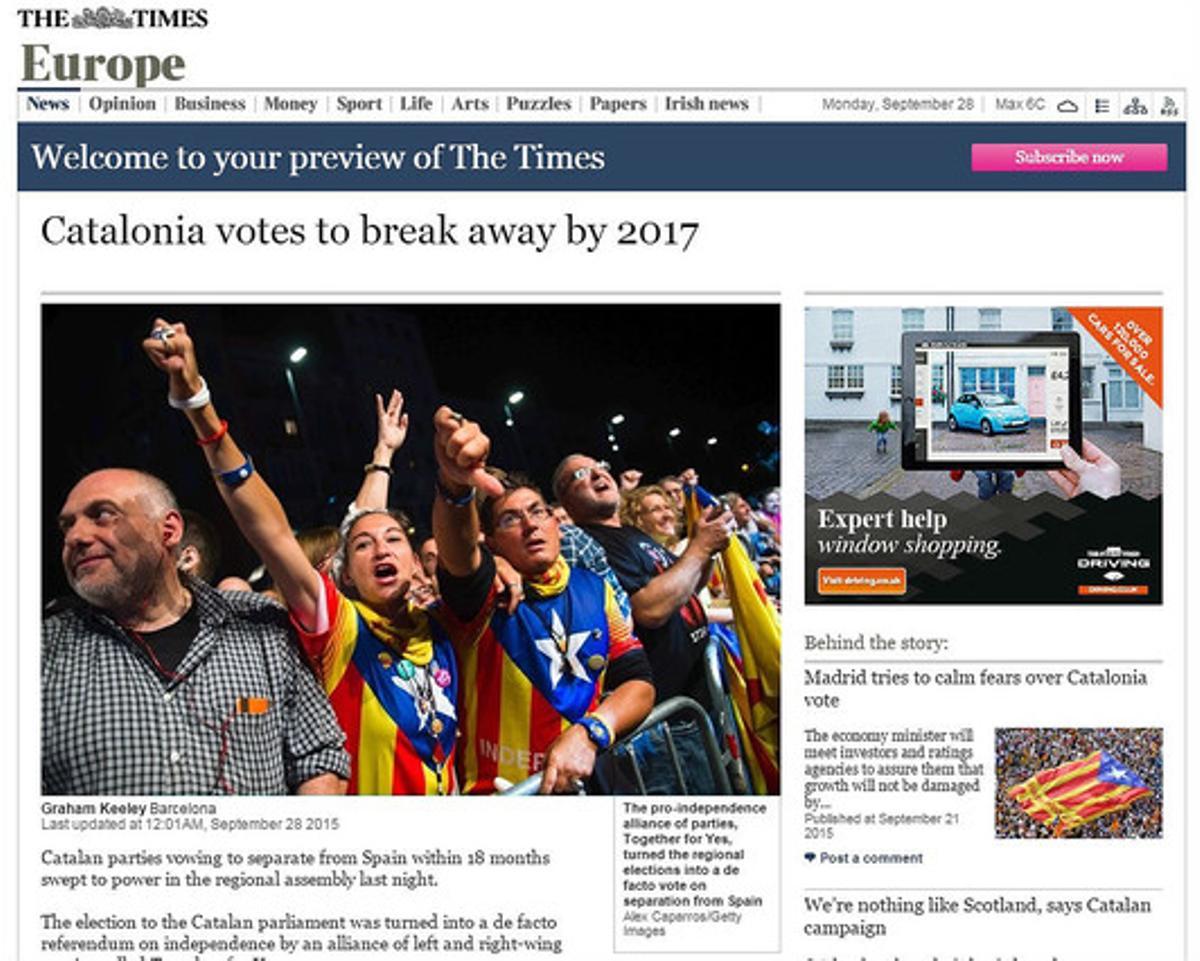The image size is (1200, 961).
Task: Open We're nothing like Scotland article link
Action: pos(977,916)
